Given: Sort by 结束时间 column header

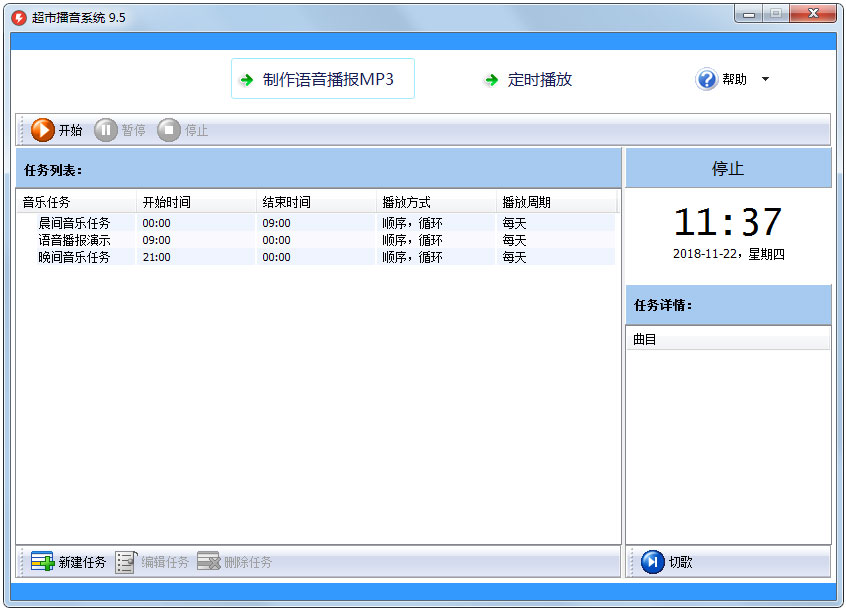Looking at the screenshot, I should (316, 202).
